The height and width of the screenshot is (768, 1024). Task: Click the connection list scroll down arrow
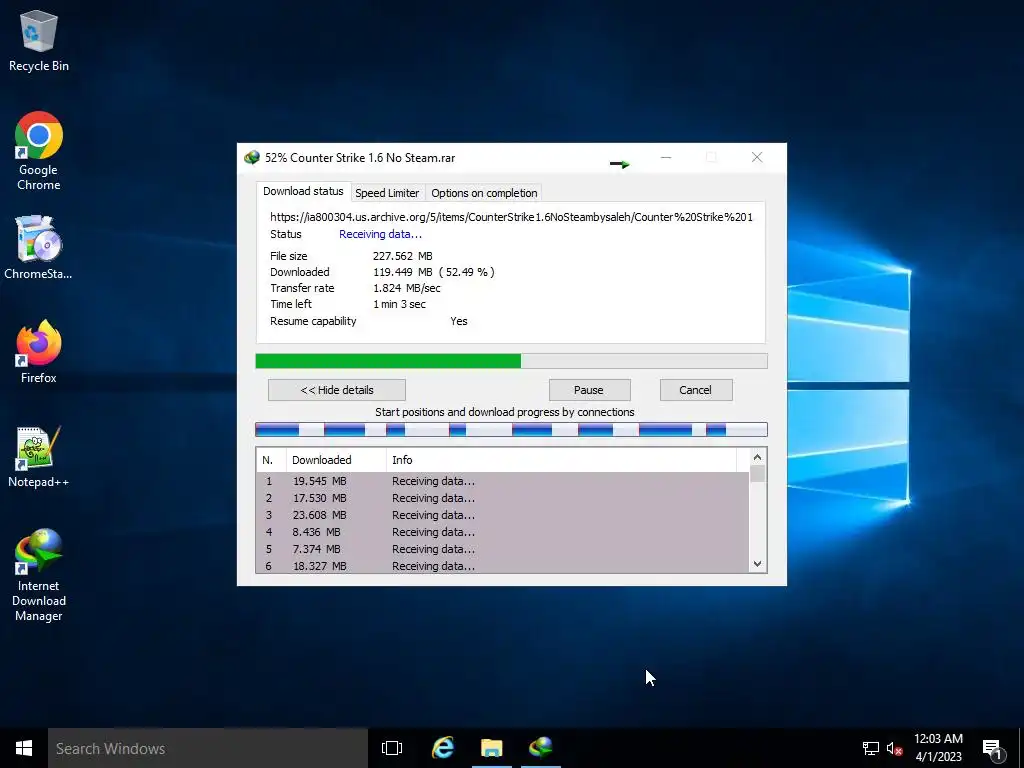[x=758, y=564]
